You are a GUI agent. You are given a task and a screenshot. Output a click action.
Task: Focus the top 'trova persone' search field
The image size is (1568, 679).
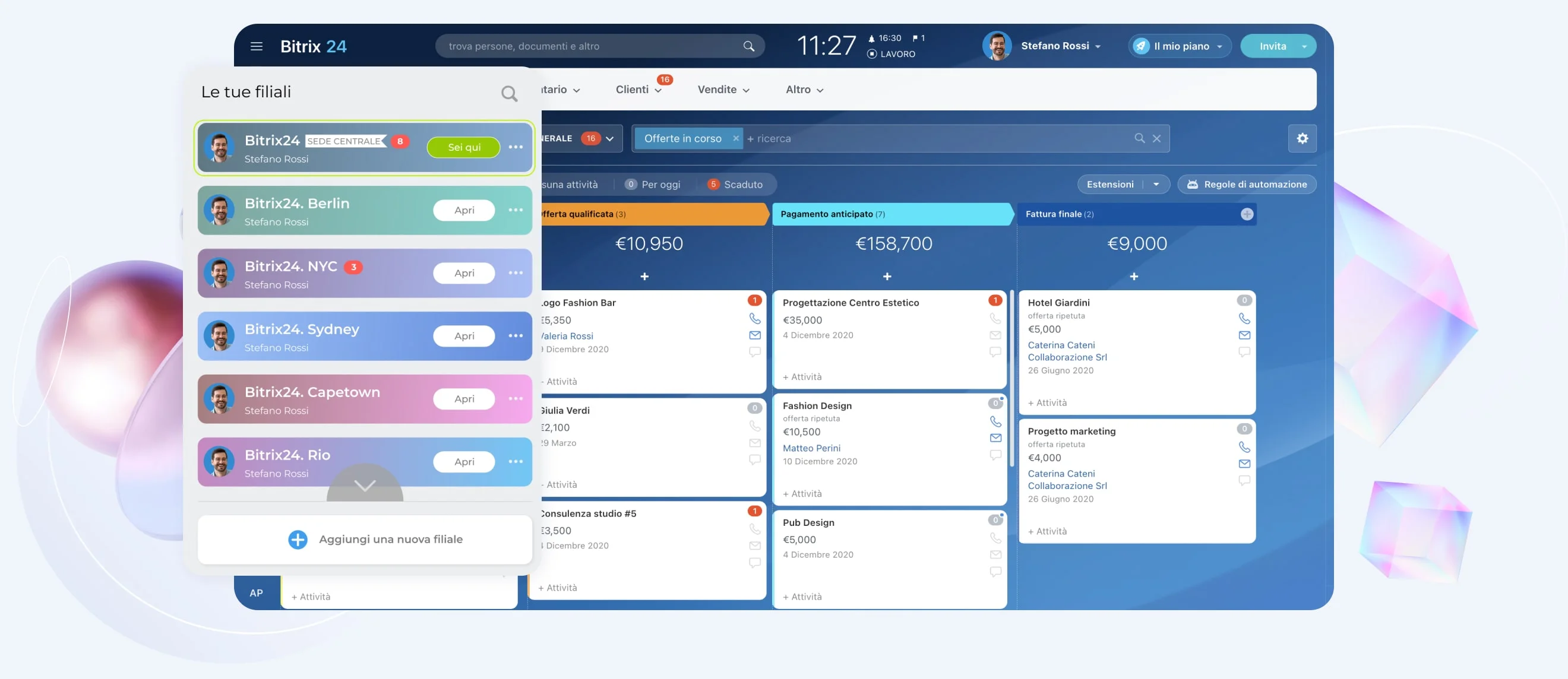(x=599, y=46)
